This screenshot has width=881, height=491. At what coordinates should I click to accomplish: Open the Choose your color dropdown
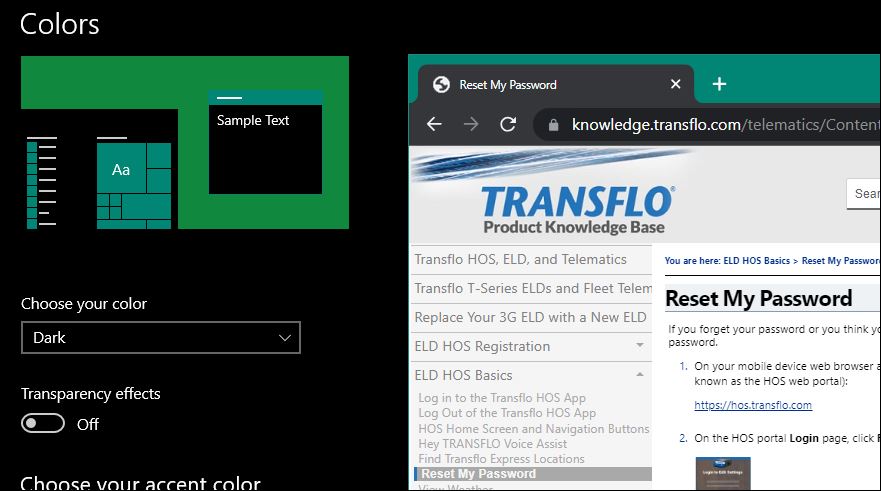coord(161,338)
